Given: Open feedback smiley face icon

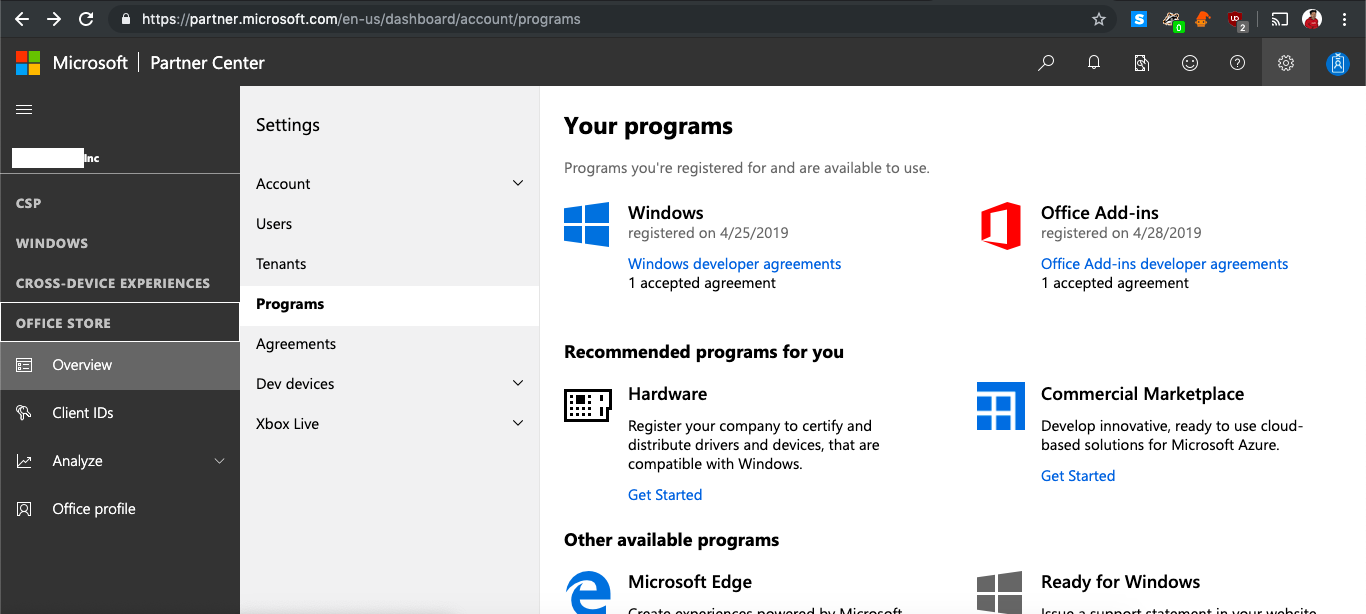Looking at the screenshot, I should tap(1190, 63).
